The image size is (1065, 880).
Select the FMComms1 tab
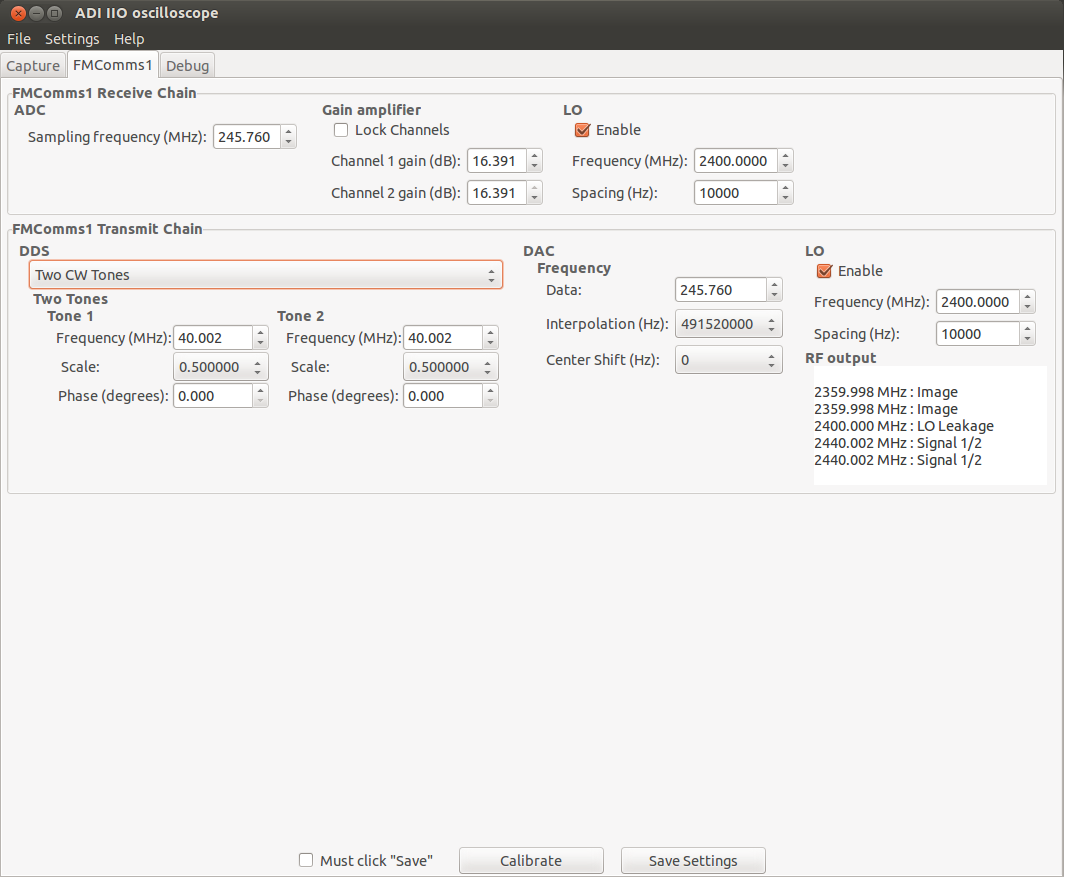coord(113,65)
